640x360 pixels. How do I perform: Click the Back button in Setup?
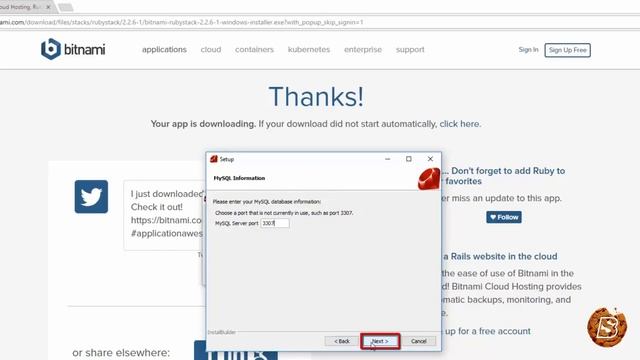342,341
